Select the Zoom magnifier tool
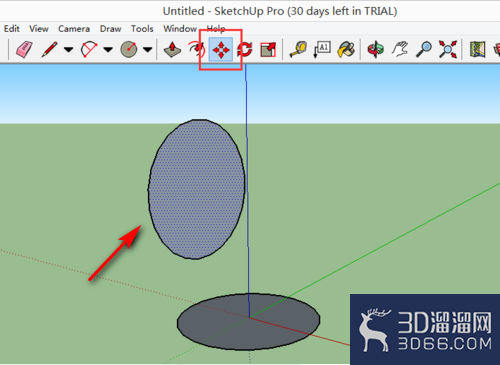The image size is (500, 365). coord(424,49)
